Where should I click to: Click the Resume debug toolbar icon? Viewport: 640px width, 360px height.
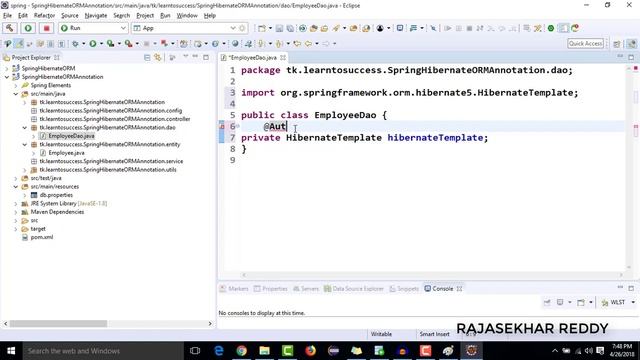pos(448,28)
